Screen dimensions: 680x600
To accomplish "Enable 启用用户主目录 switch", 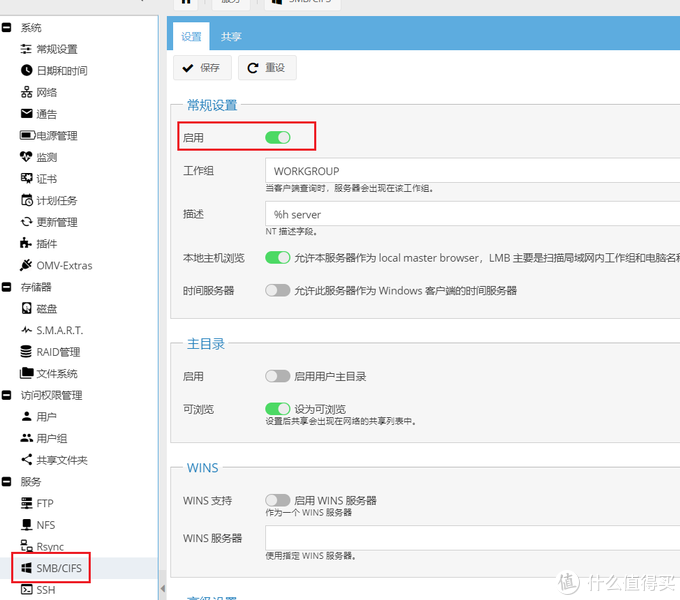I will (278, 376).
